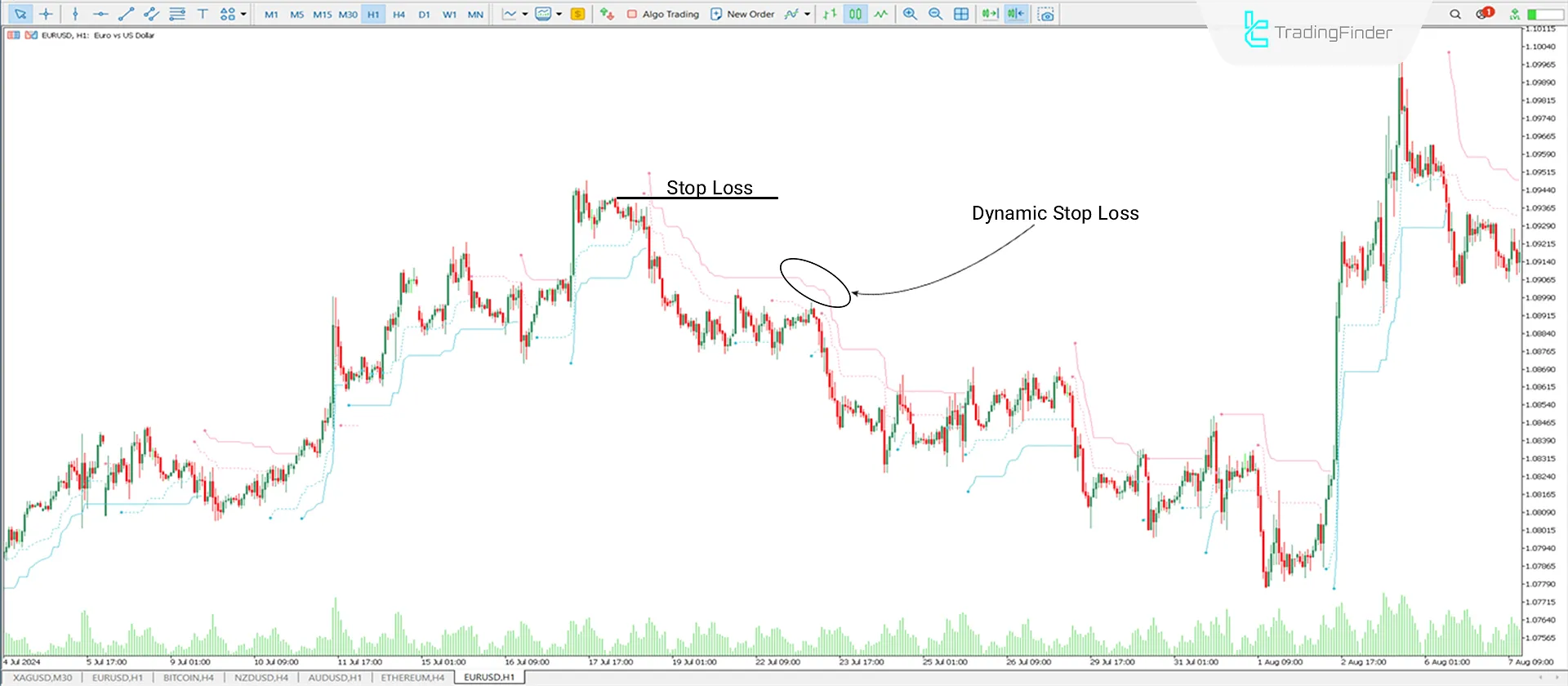Expand the templates dropdown arrow

(x=559, y=14)
